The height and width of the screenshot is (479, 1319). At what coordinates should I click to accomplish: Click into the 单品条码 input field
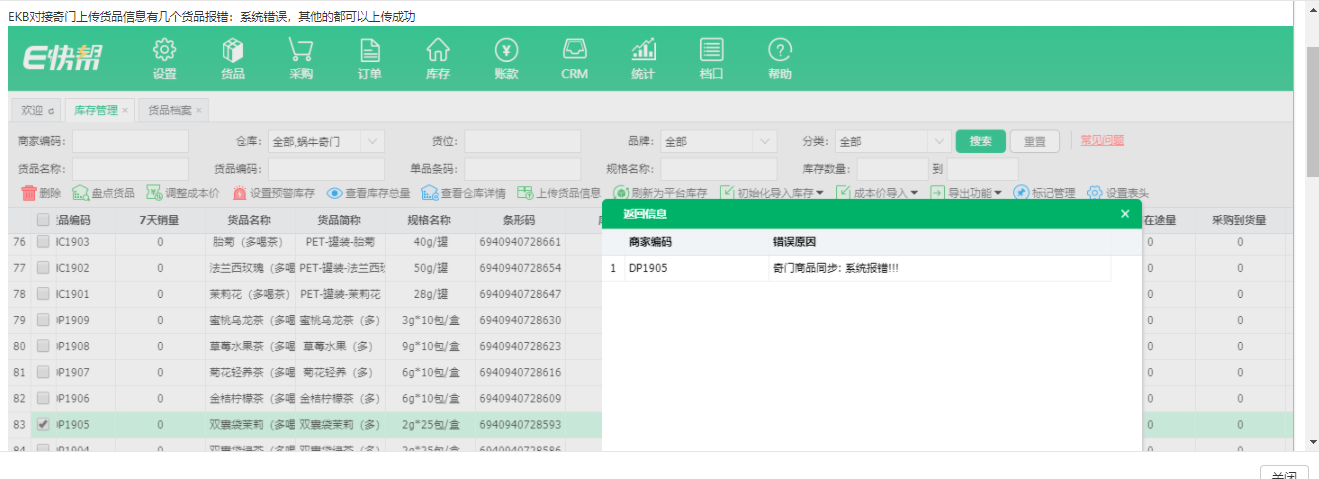point(522,169)
